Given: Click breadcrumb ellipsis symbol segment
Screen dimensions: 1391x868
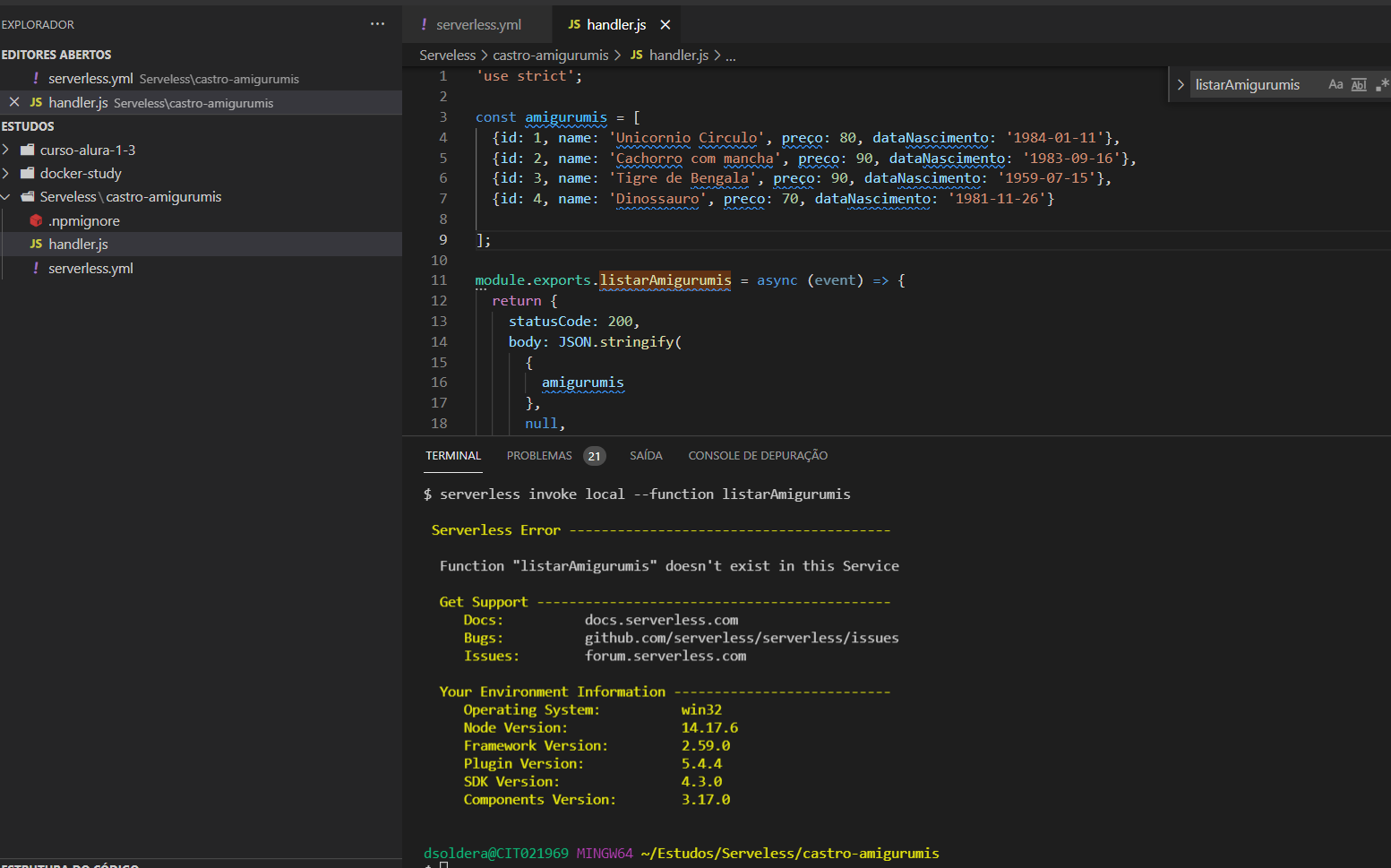Looking at the screenshot, I should click(x=731, y=56).
